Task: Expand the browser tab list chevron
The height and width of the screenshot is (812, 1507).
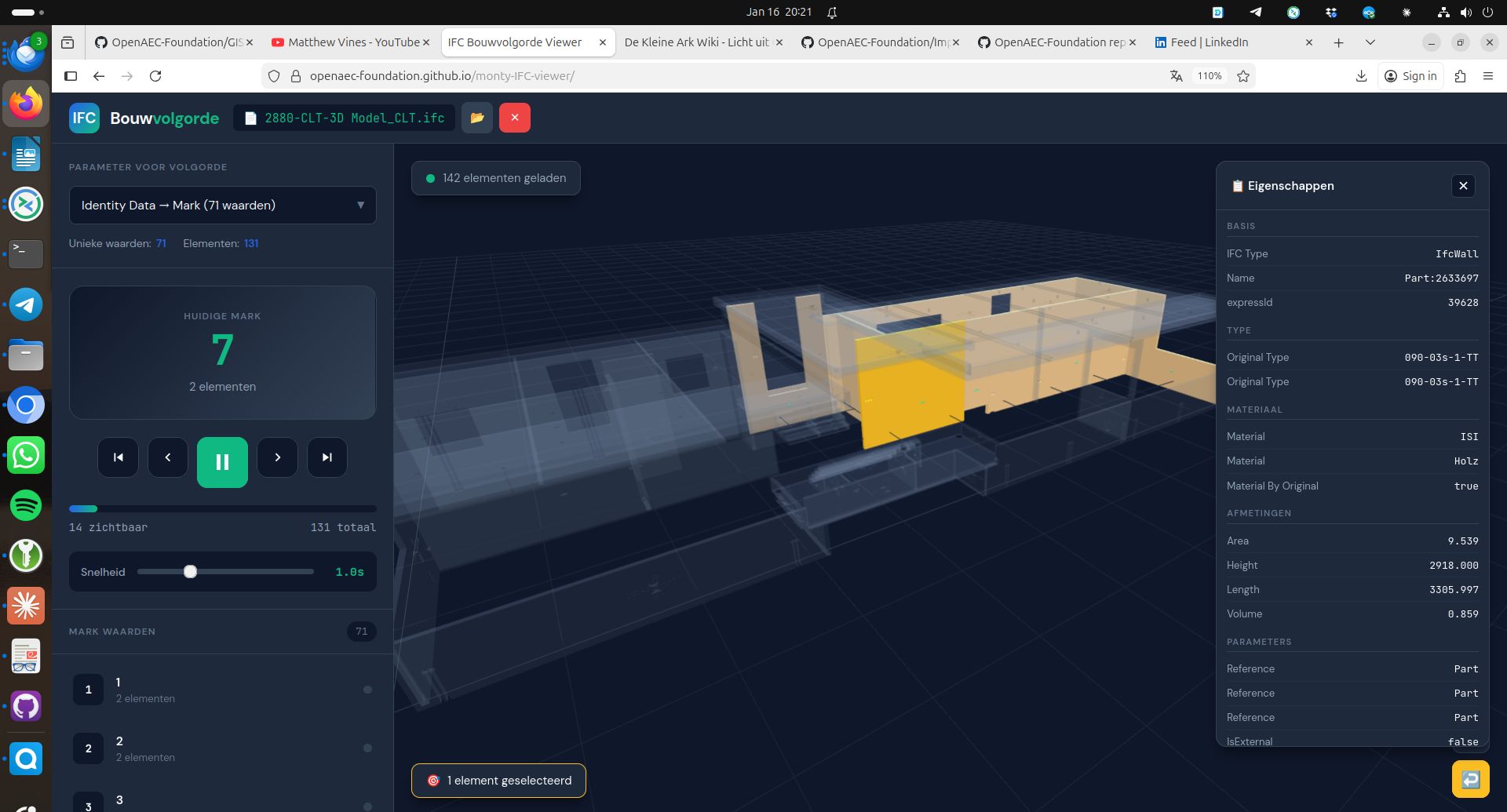Action: click(x=1370, y=42)
